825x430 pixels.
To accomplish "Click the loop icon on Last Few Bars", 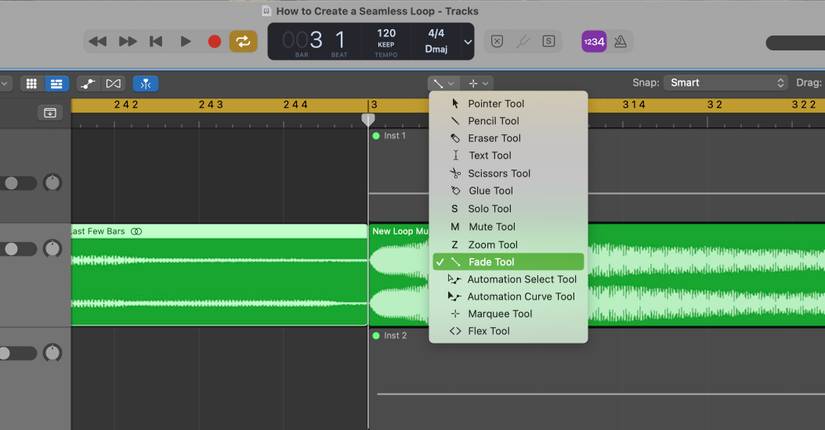I will [136, 232].
